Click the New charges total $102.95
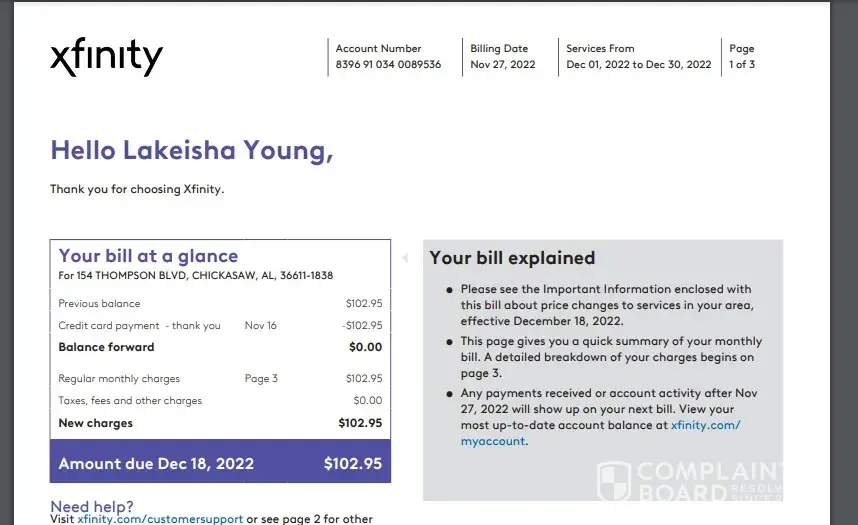Image resolution: width=858 pixels, height=525 pixels. tap(360, 423)
